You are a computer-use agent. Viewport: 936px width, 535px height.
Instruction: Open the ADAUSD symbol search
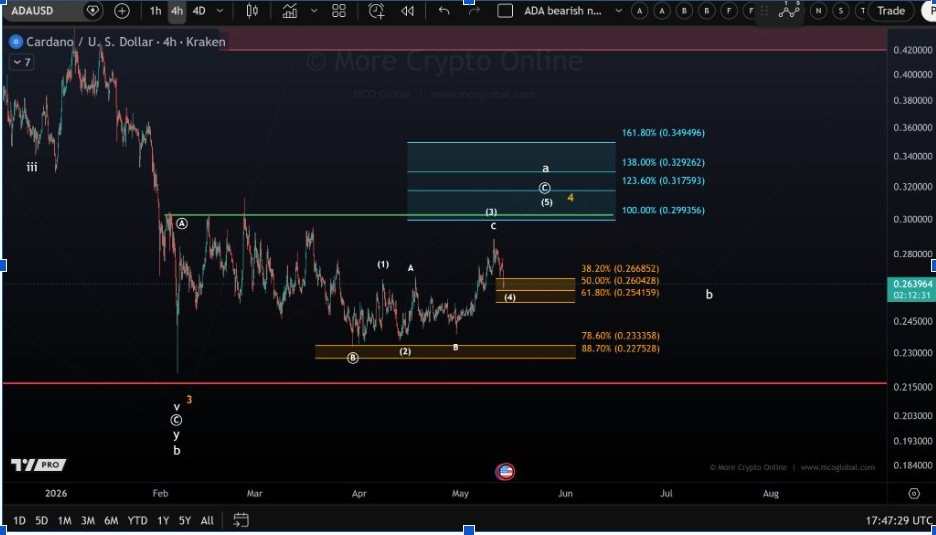[32, 11]
